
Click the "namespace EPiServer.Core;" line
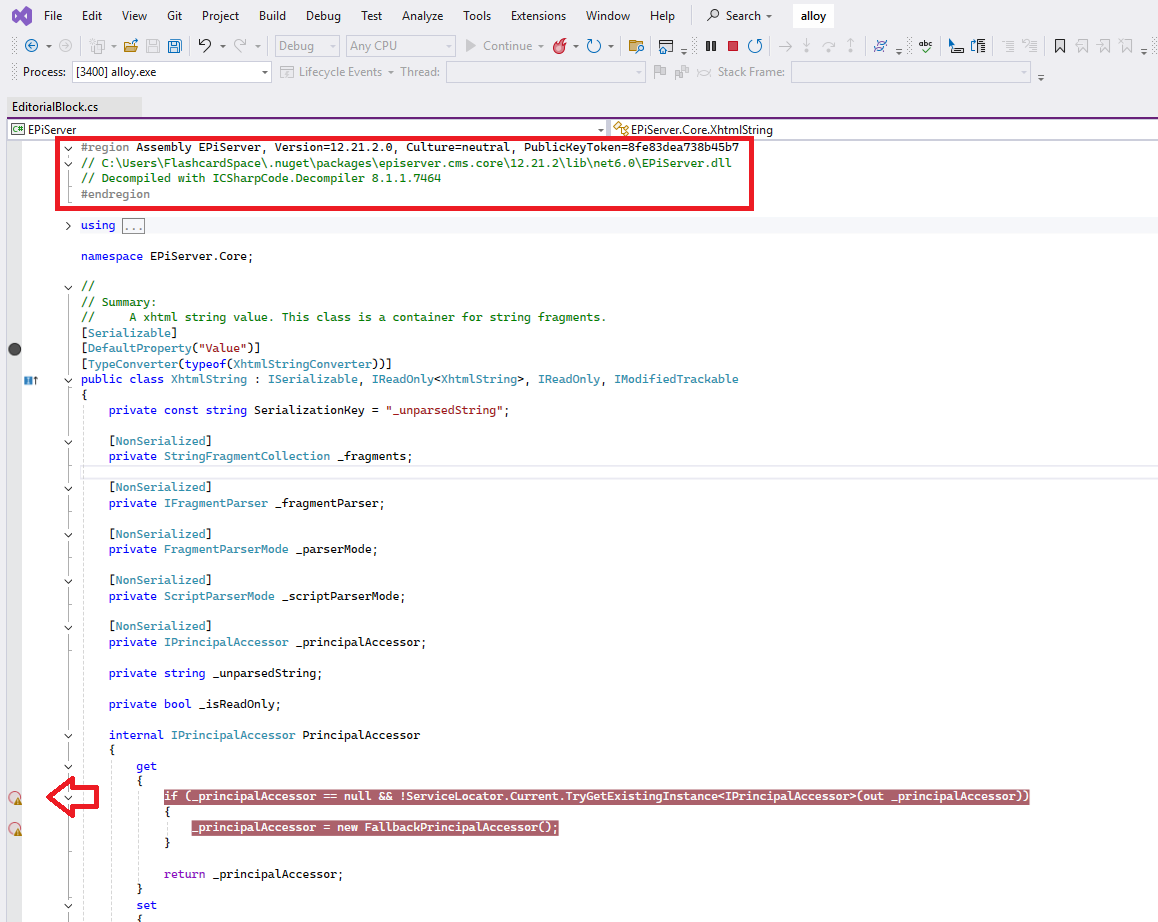(167, 256)
